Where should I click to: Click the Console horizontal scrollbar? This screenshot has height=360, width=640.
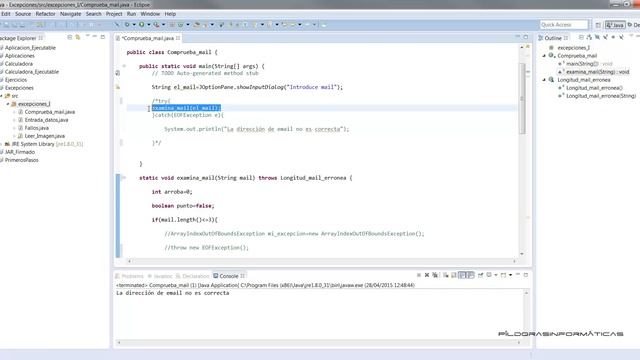point(318,342)
